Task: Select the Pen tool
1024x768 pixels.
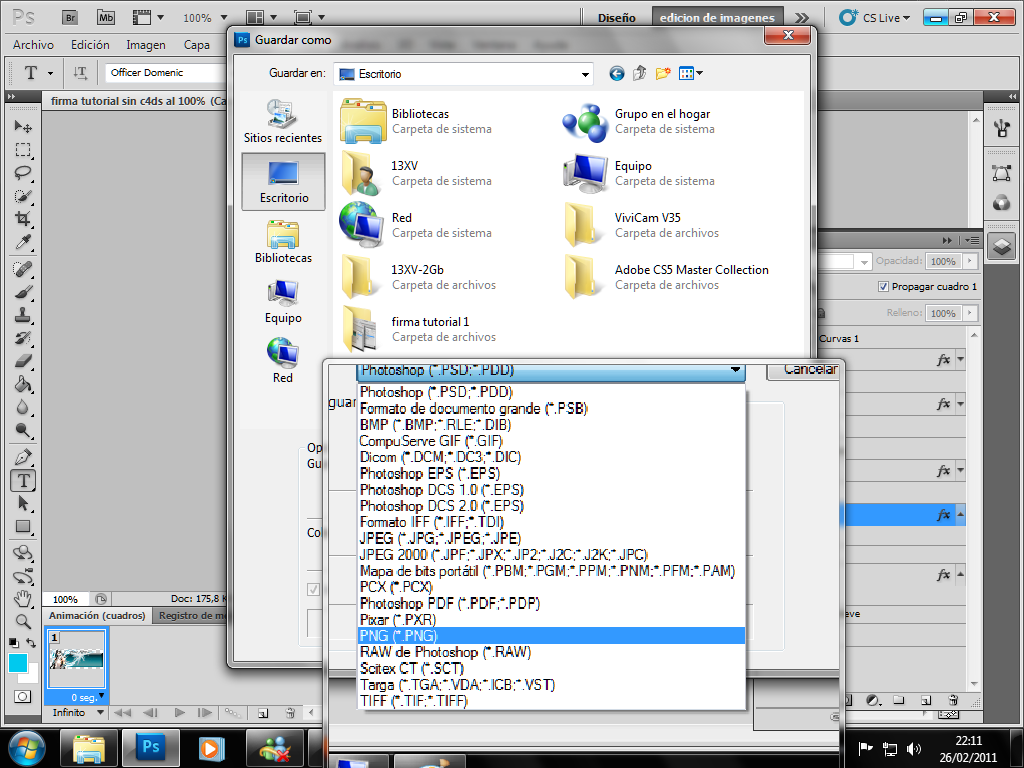Action: (x=23, y=457)
